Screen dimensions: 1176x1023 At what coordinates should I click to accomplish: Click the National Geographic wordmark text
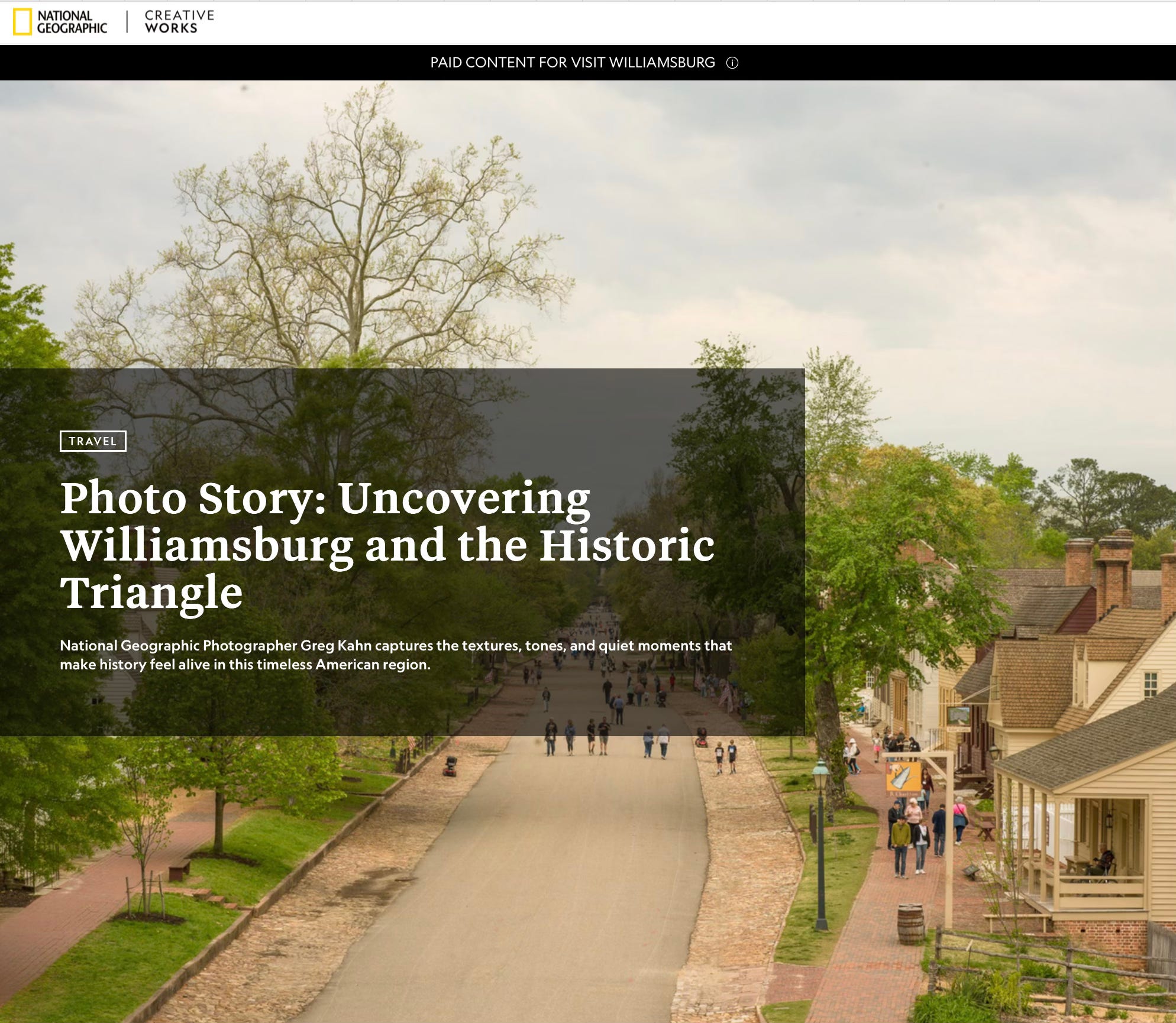(72, 22)
